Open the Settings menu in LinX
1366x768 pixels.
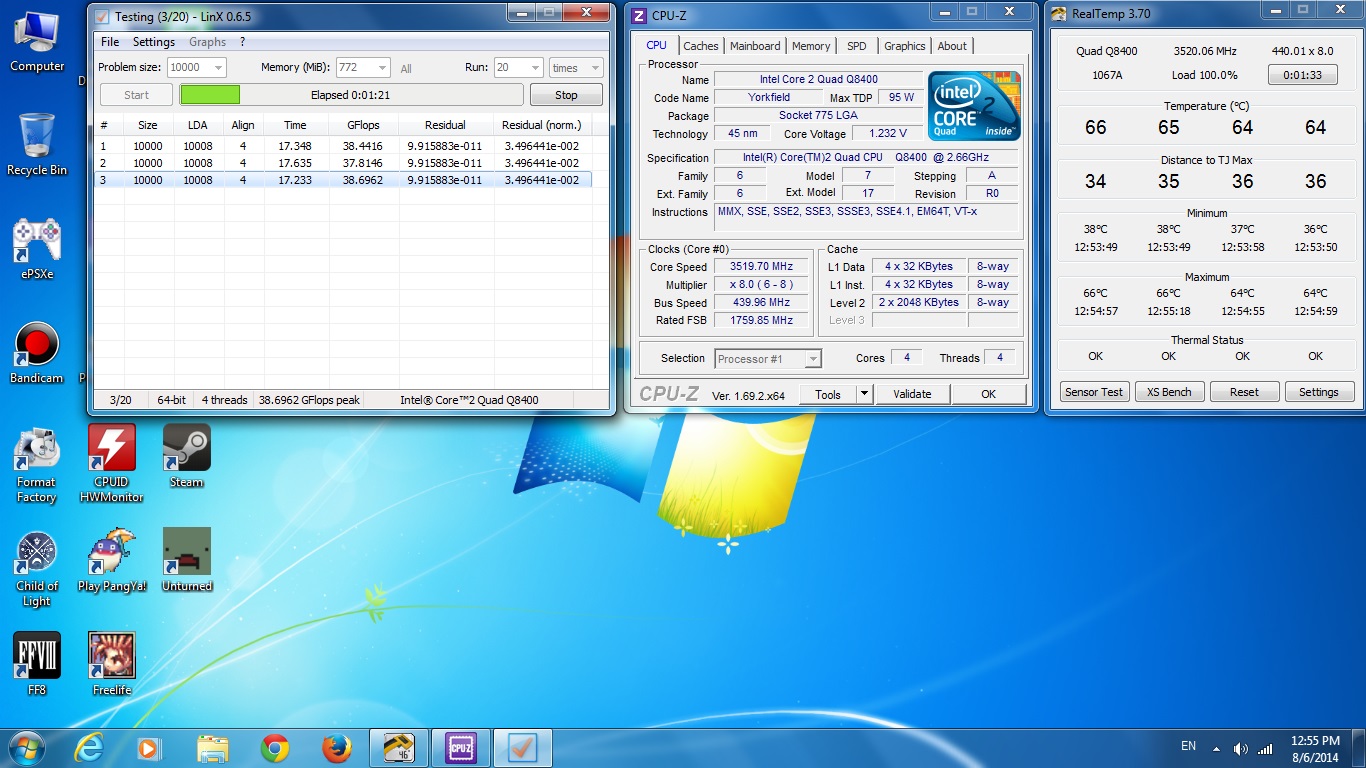coord(154,42)
